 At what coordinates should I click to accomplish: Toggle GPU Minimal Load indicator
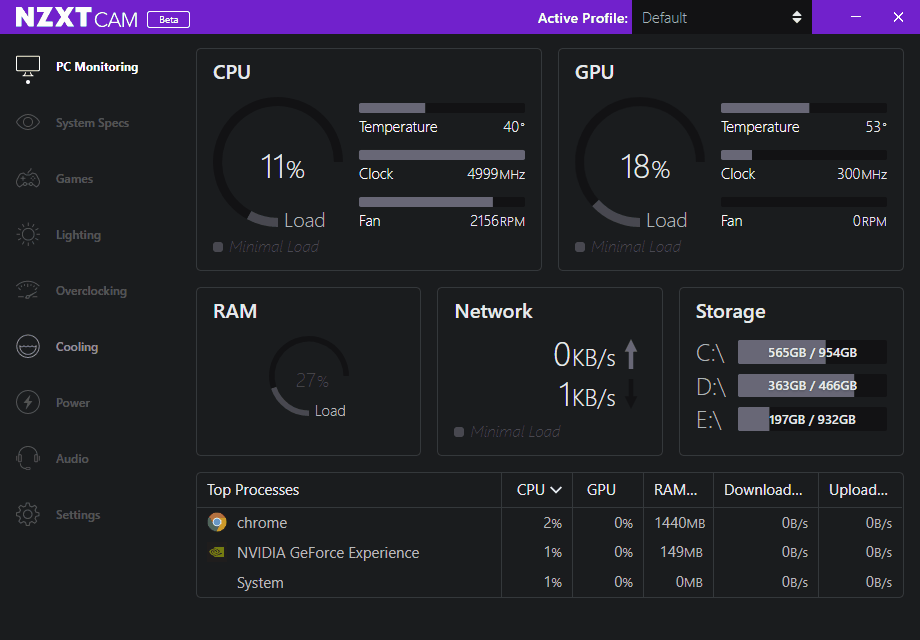tap(580, 247)
